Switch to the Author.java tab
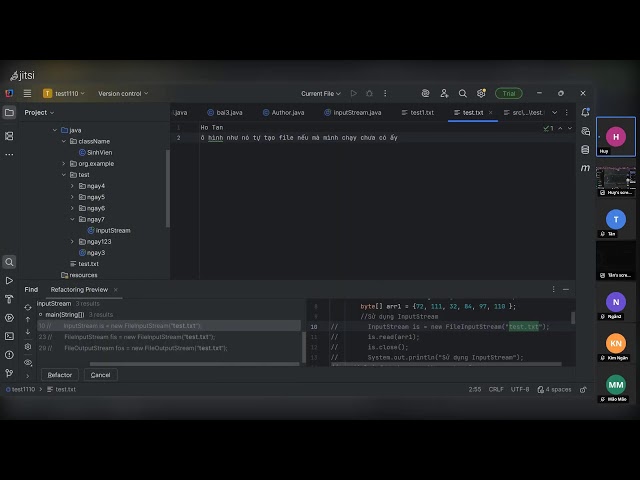This screenshot has width=640, height=480. (284, 113)
